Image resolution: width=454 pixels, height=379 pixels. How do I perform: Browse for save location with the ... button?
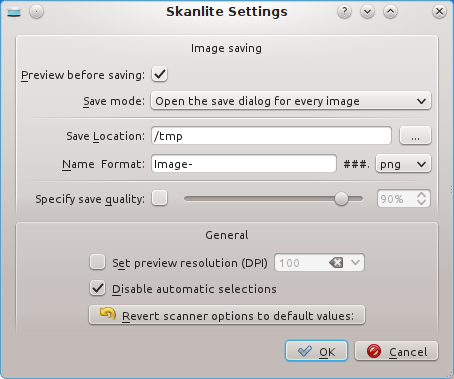(x=415, y=136)
